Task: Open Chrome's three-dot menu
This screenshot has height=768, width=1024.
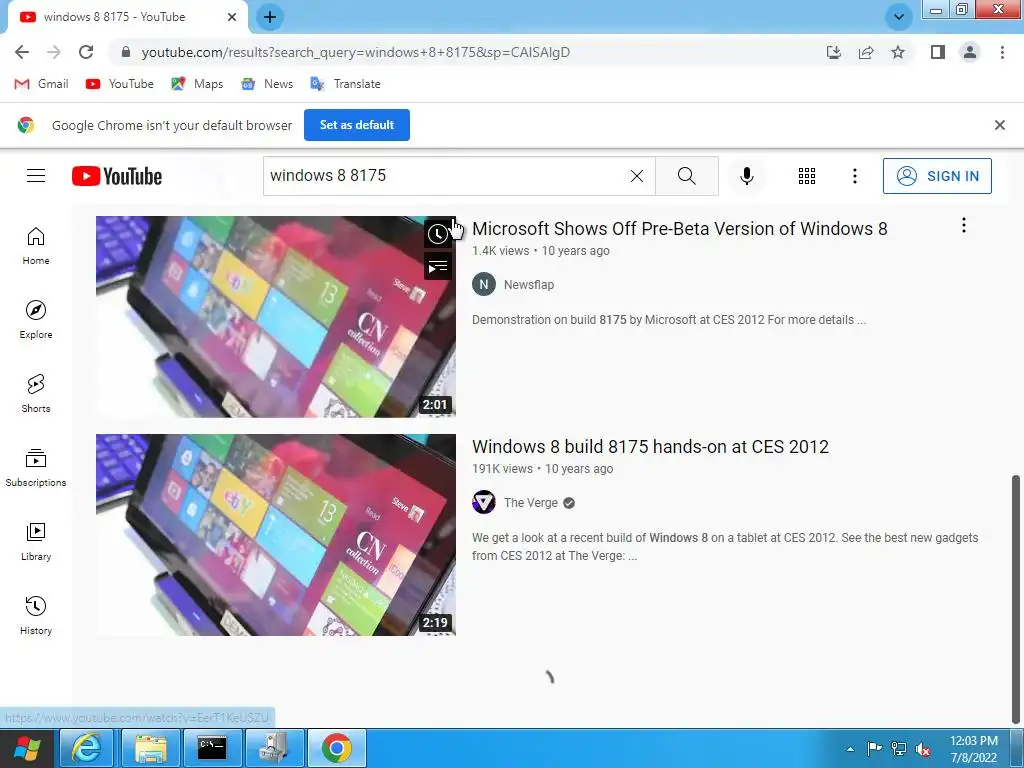Action: 1002,52
